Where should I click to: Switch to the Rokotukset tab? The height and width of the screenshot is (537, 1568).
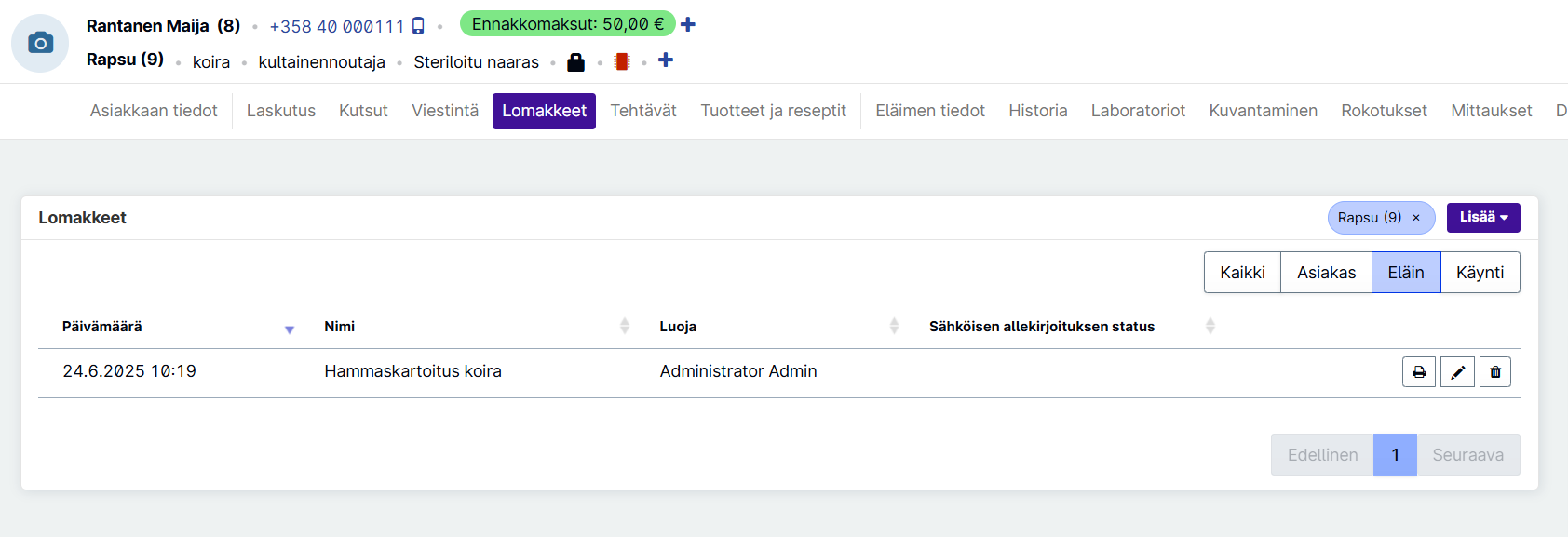[1384, 111]
